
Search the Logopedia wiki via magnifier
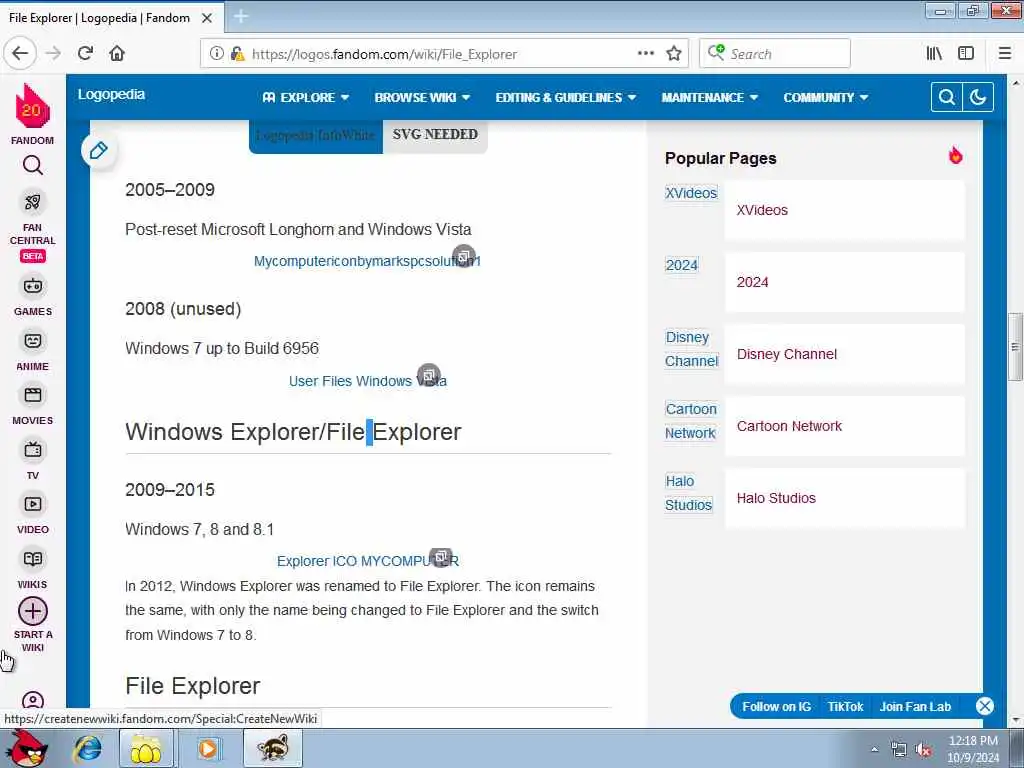(x=946, y=97)
